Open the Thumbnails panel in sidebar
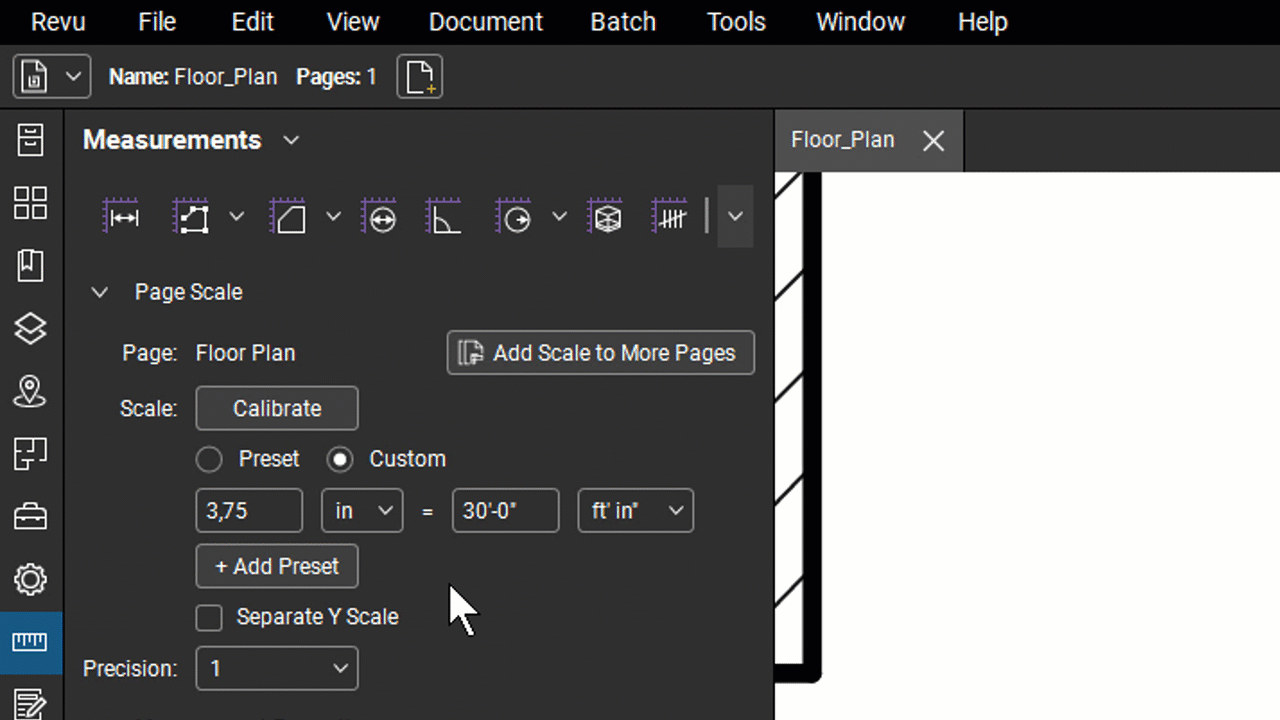Image resolution: width=1280 pixels, height=720 pixels. (30, 203)
